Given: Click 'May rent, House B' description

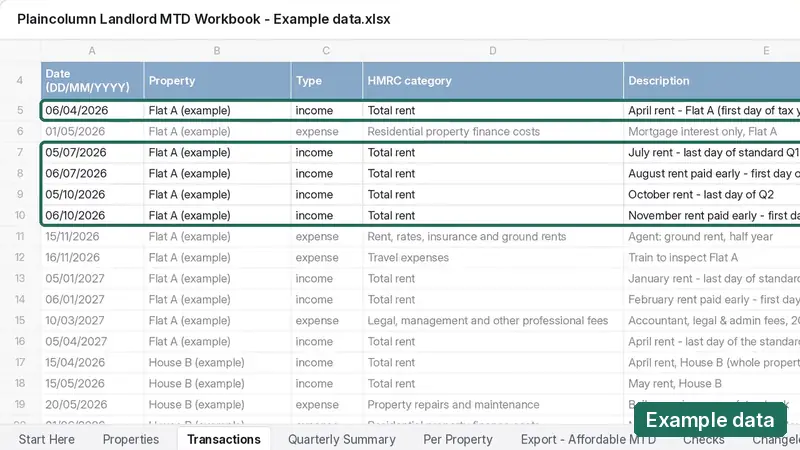Looking at the screenshot, I should pyautogui.click(x=712, y=383).
